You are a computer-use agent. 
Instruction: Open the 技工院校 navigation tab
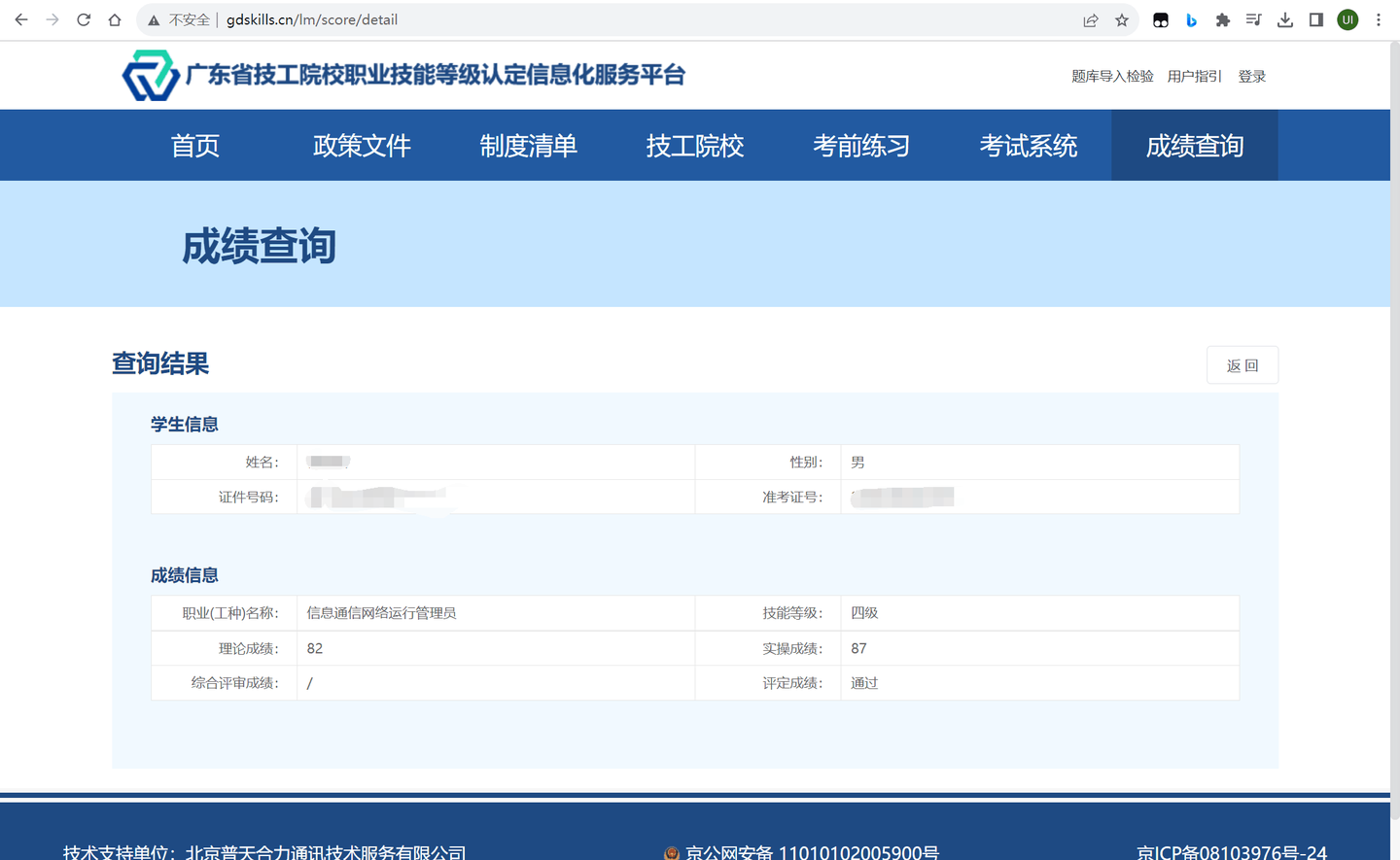(x=695, y=146)
